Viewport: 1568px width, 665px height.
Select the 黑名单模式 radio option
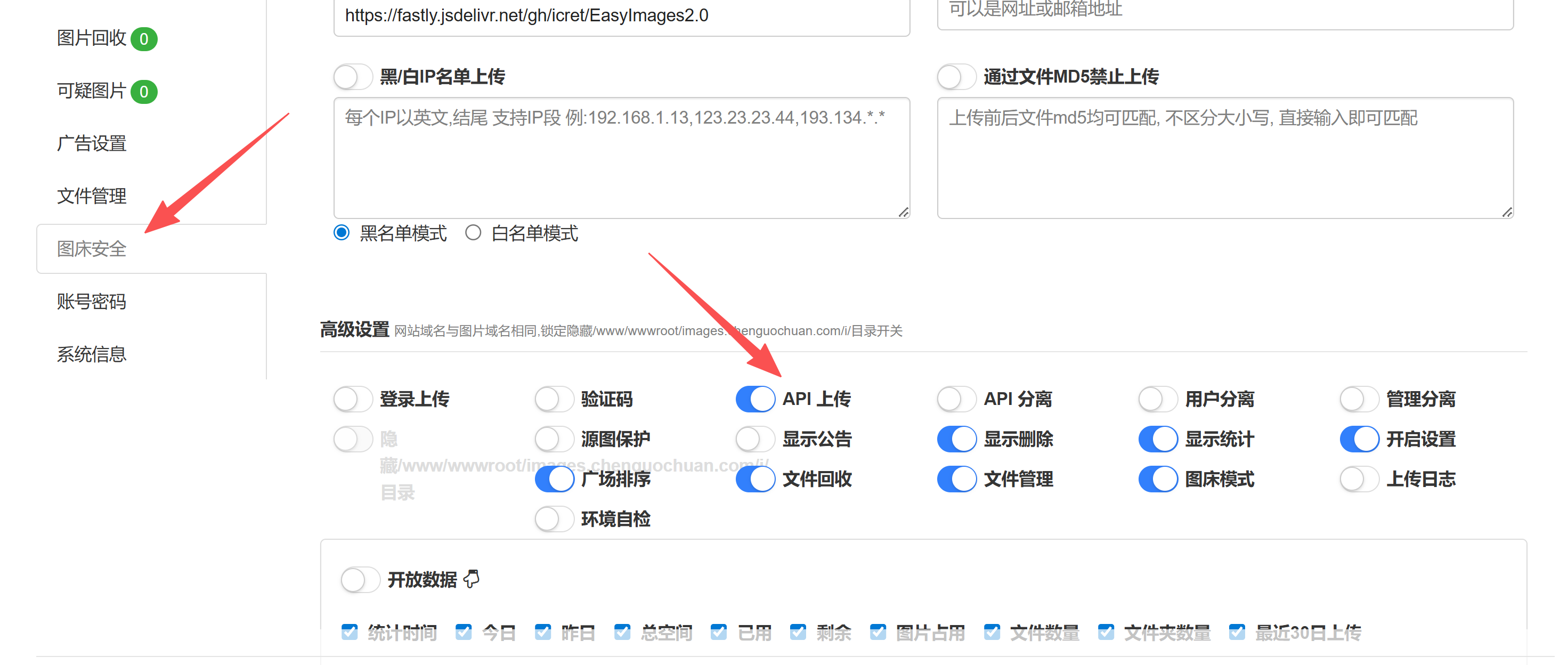click(x=342, y=233)
